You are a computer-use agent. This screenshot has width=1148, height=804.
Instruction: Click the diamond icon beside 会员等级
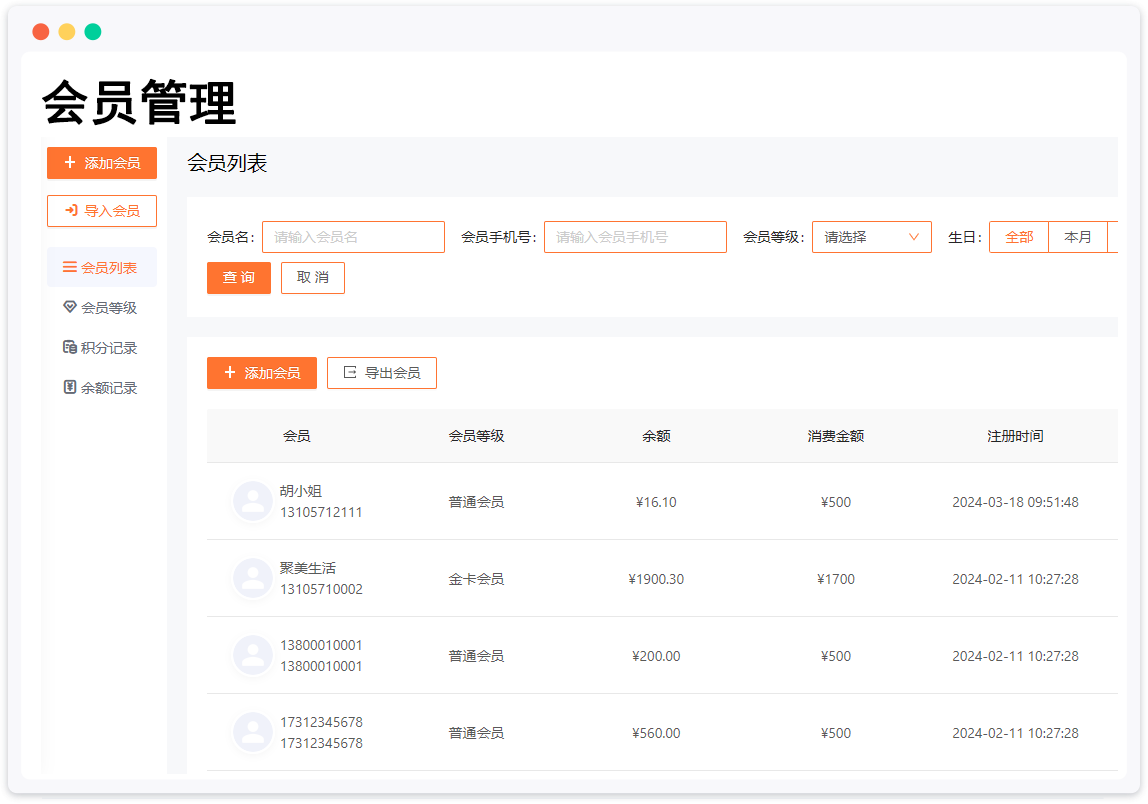[69, 307]
